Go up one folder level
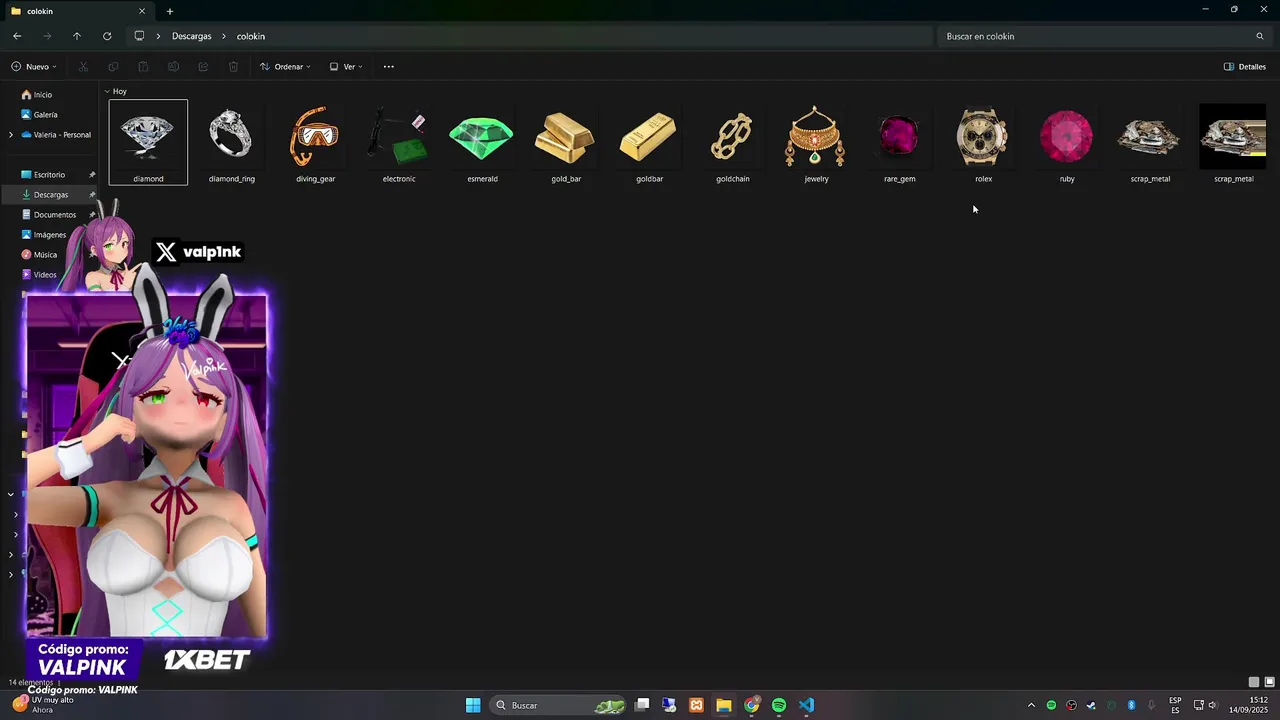Viewport: 1280px width, 720px height. [77, 36]
